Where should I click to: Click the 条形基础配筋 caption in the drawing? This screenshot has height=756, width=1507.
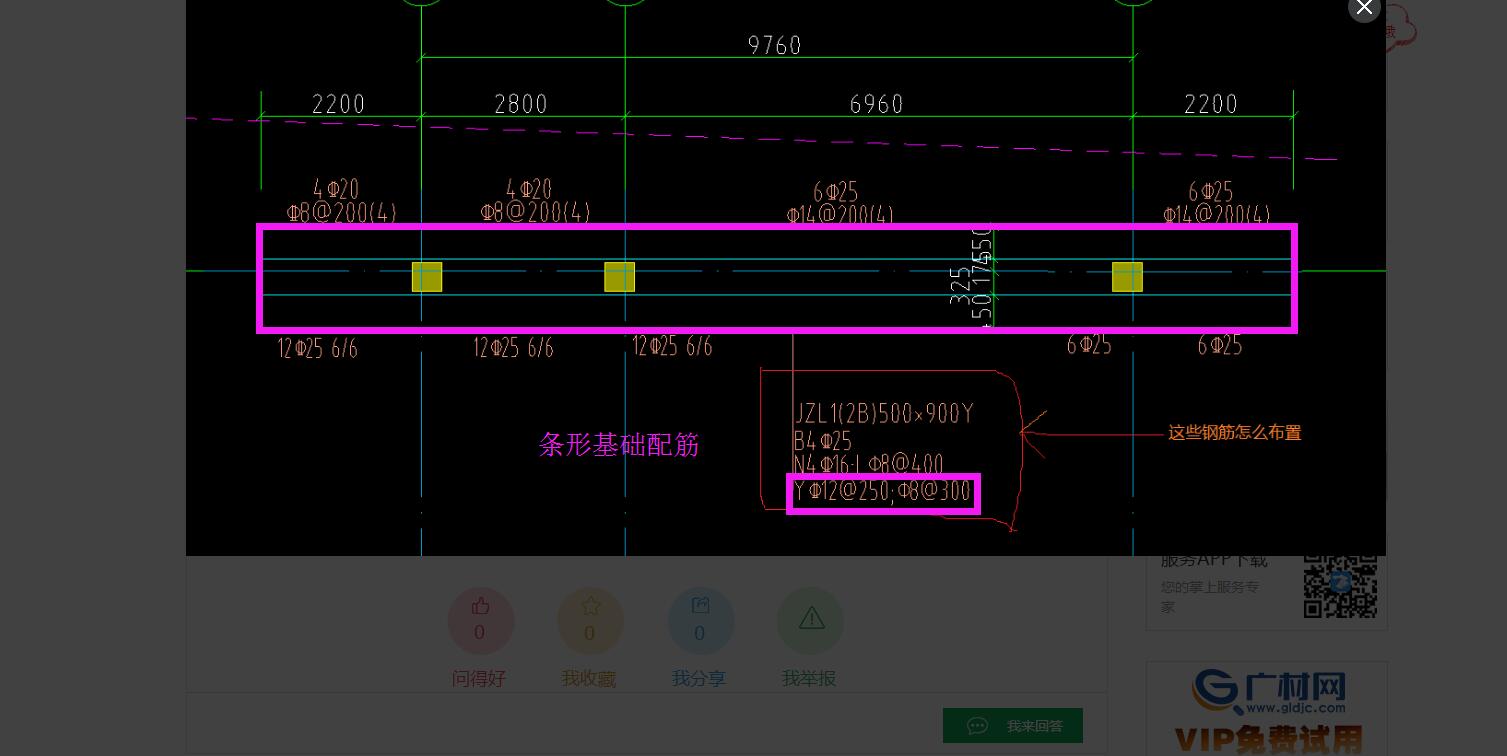click(x=619, y=445)
